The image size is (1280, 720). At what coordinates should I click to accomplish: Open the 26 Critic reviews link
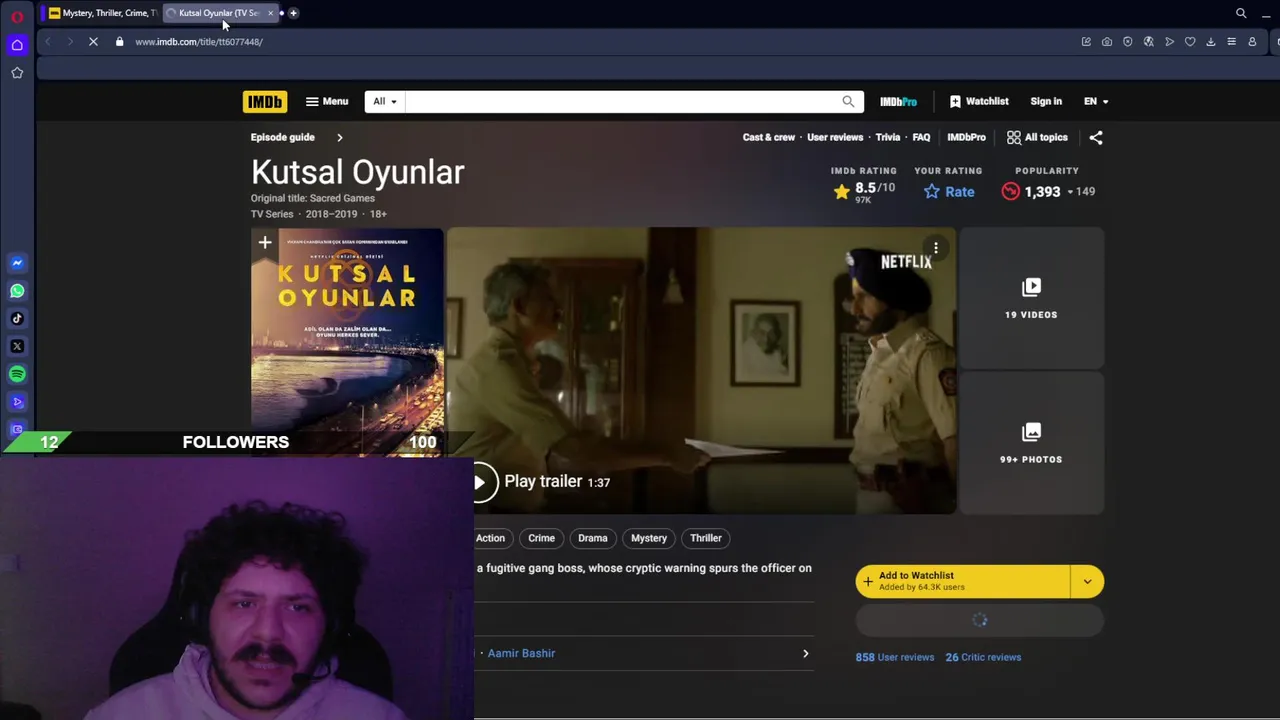coord(983,657)
